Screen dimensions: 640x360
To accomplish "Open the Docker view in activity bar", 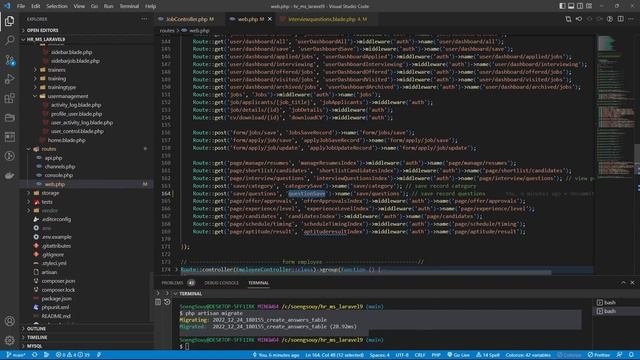I will (x=9, y=175).
